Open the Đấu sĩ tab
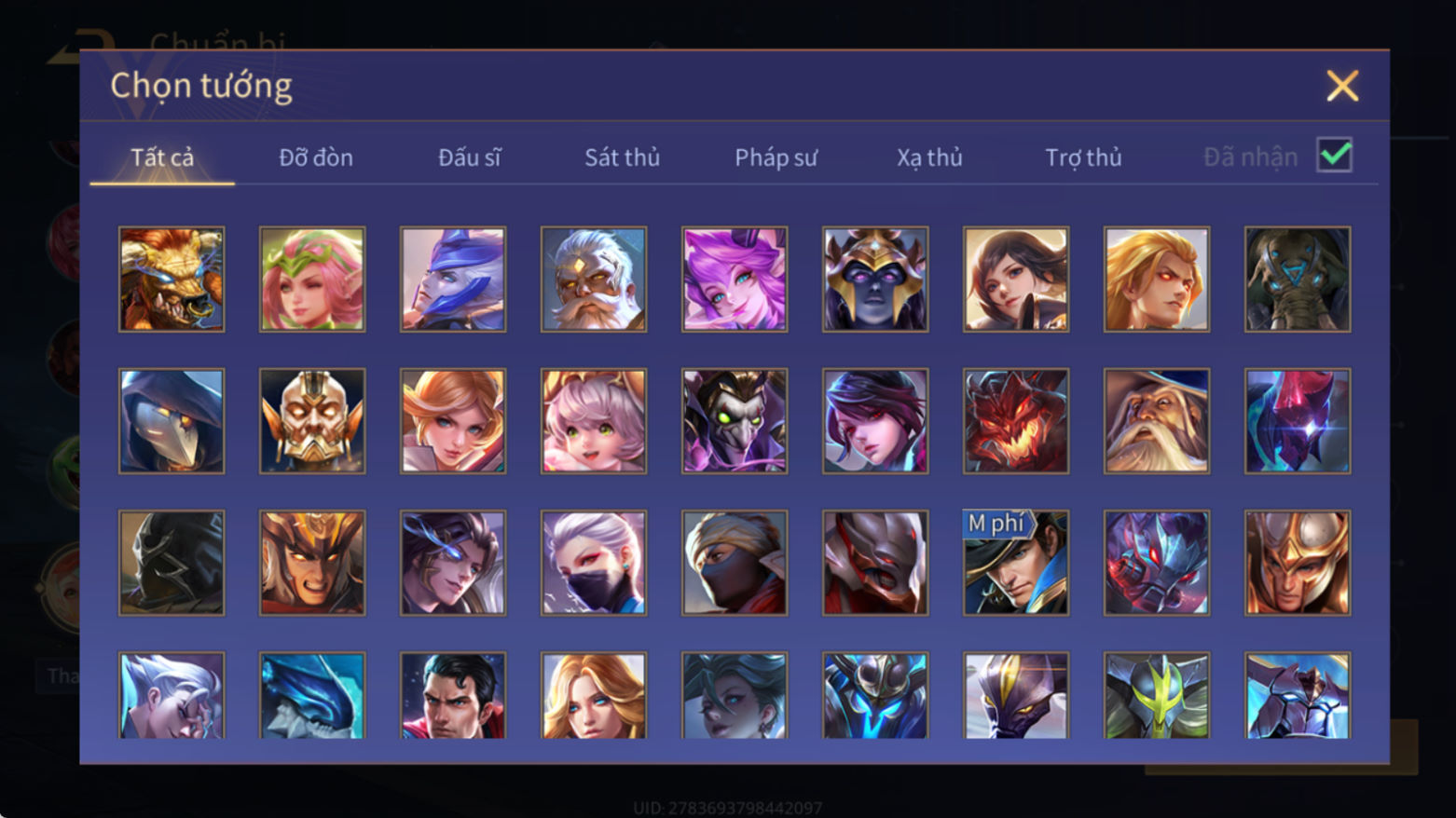 tap(470, 157)
